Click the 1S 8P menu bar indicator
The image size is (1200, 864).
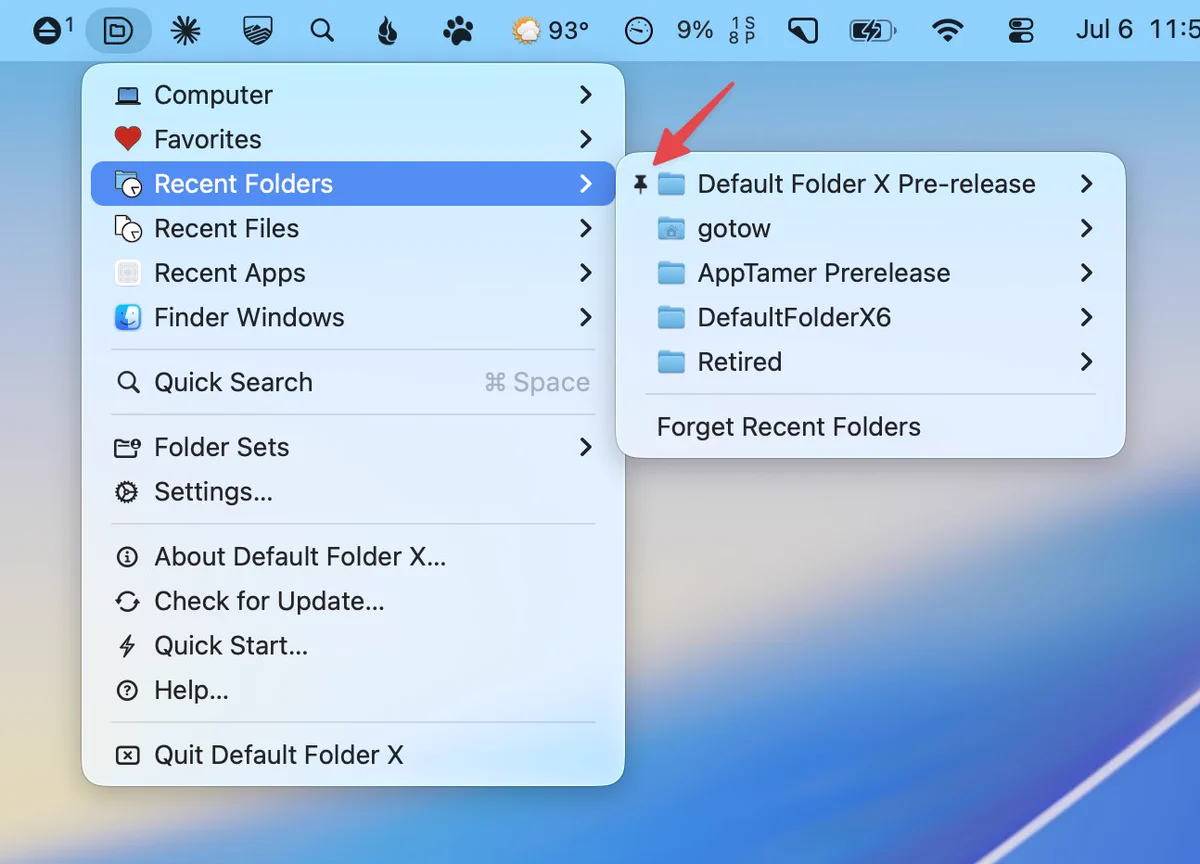coord(742,31)
